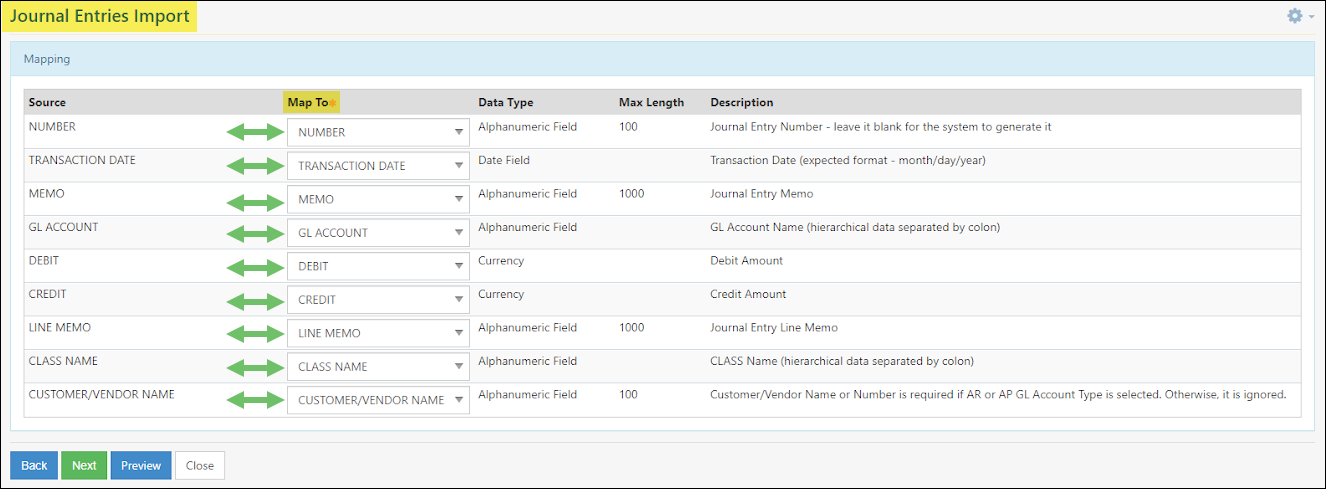
Task: Click the Preview button
Action: tap(141, 465)
